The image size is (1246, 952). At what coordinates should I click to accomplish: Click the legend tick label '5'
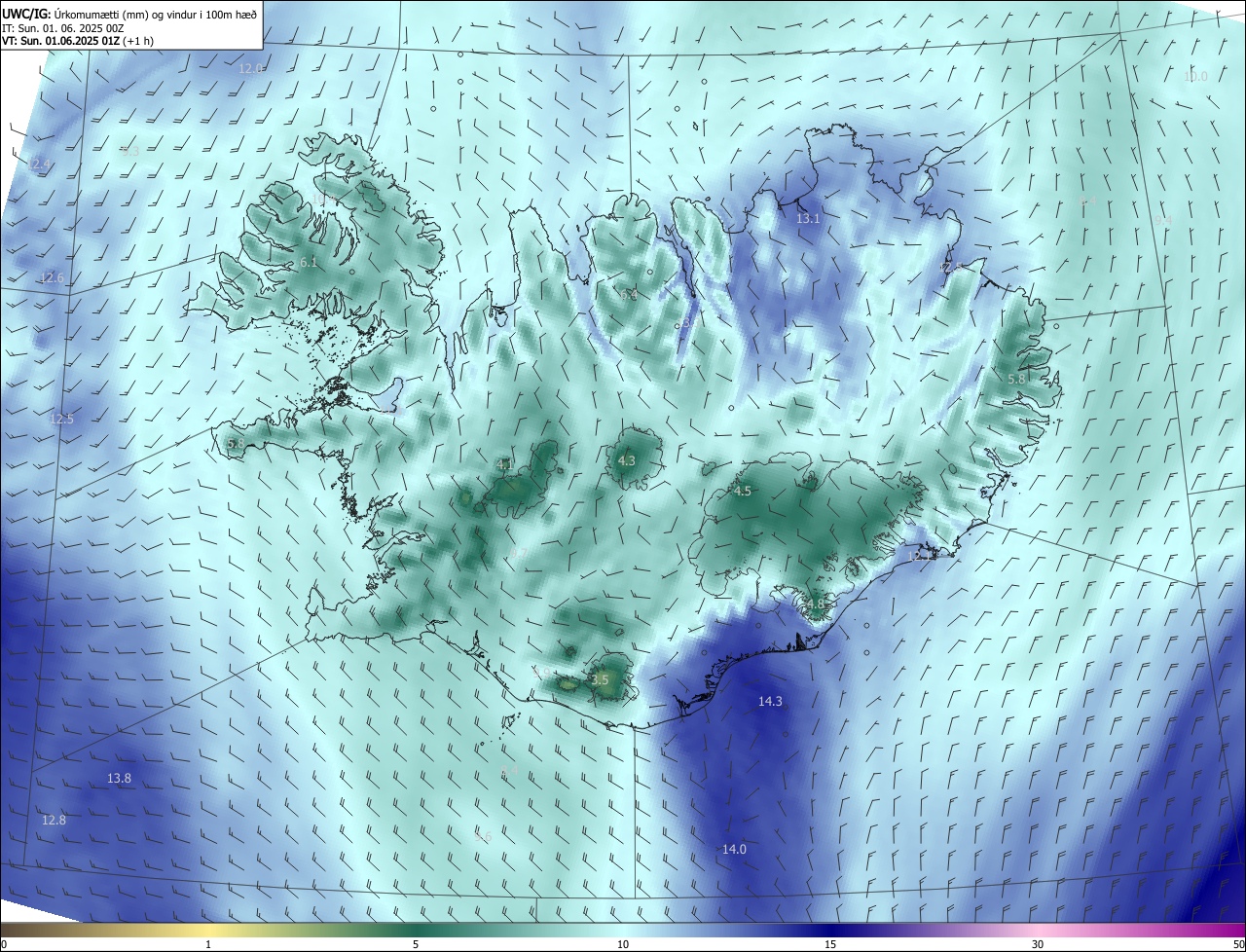click(416, 944)
